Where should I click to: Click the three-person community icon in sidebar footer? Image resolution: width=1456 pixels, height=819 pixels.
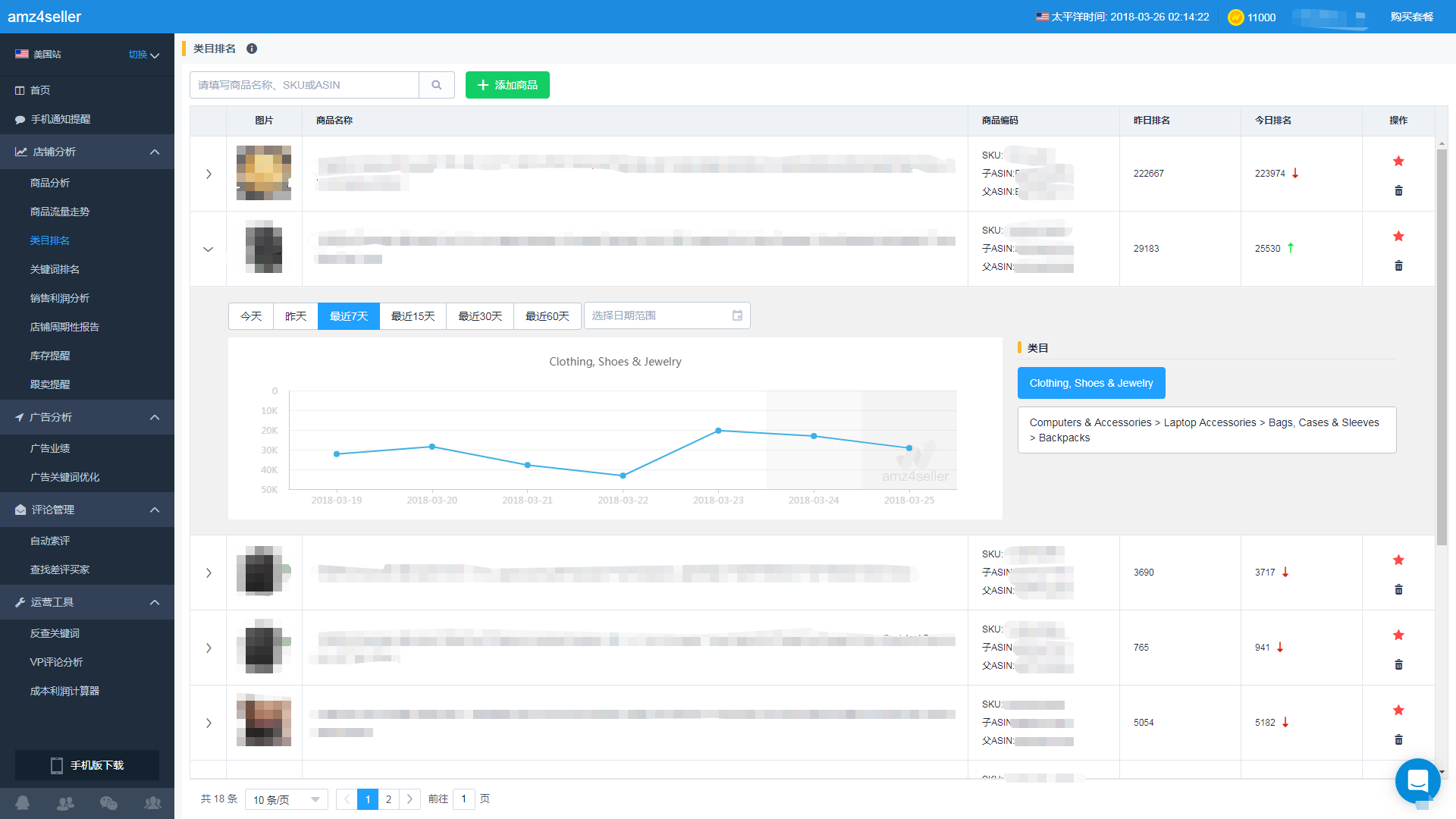pyautogui.click(x=152, y=802)
